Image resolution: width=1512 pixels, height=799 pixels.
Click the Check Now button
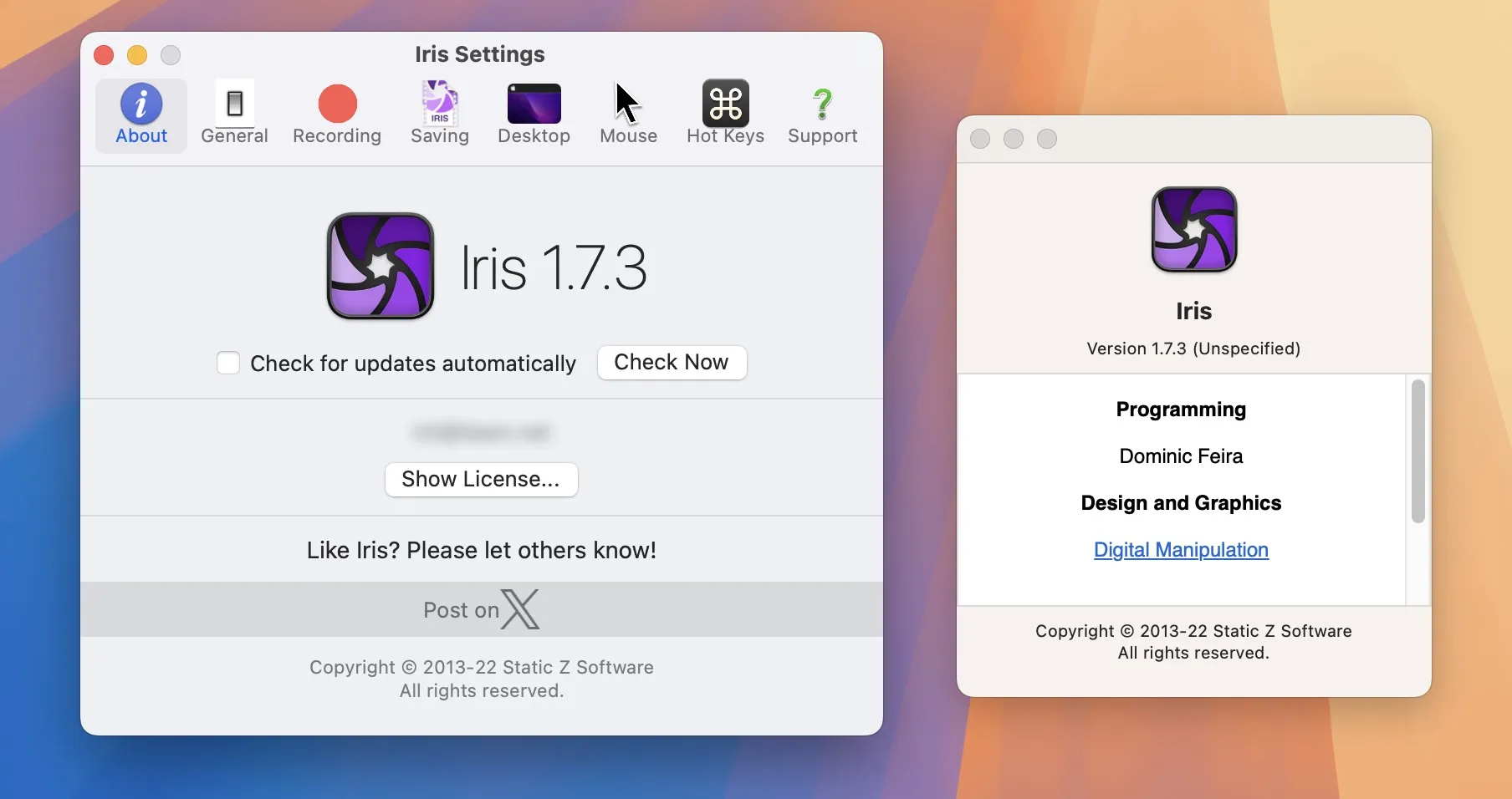click(672, 362)
